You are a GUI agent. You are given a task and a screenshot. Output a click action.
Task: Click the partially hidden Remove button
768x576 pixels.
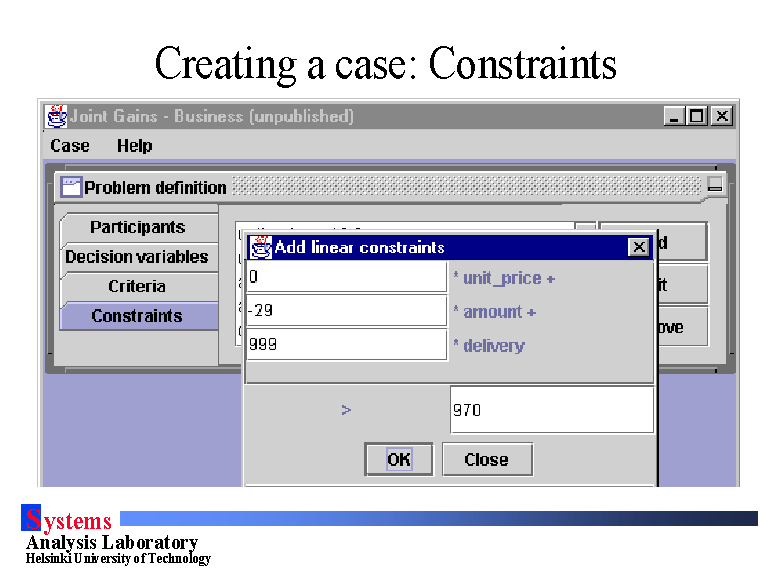[682, 327]
